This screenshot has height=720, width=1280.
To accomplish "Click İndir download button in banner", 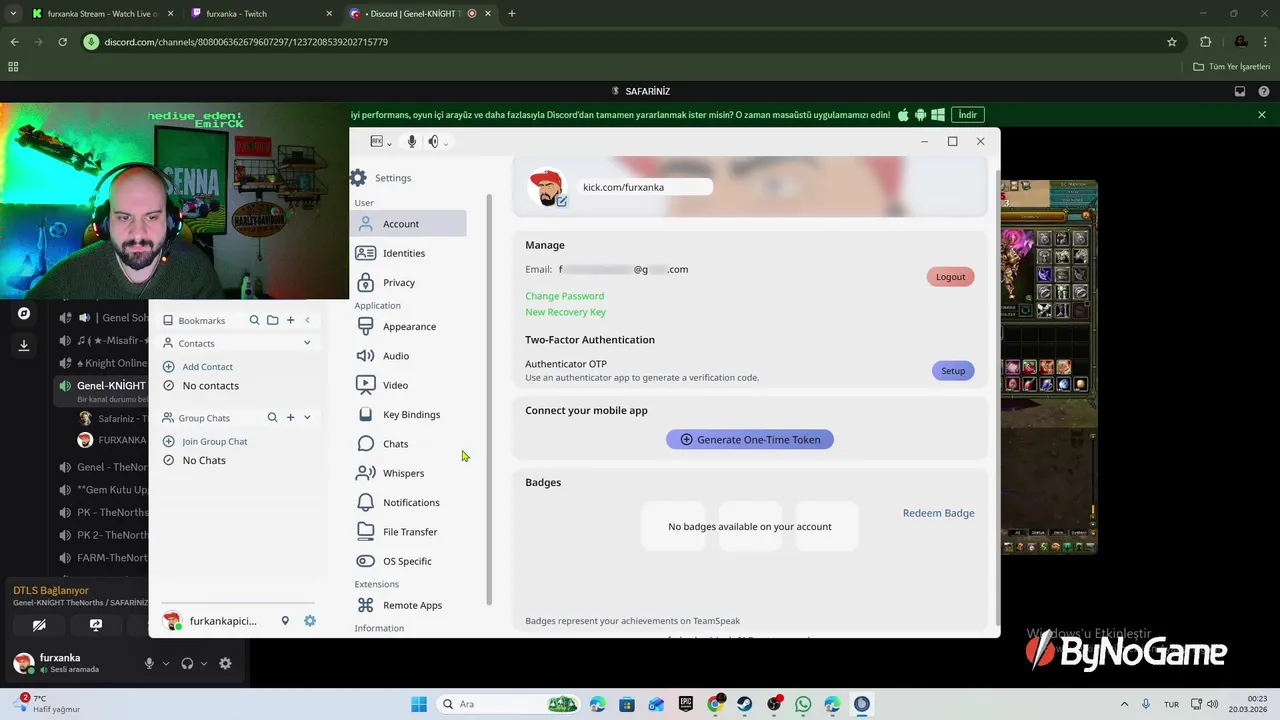I will [967, 115].
